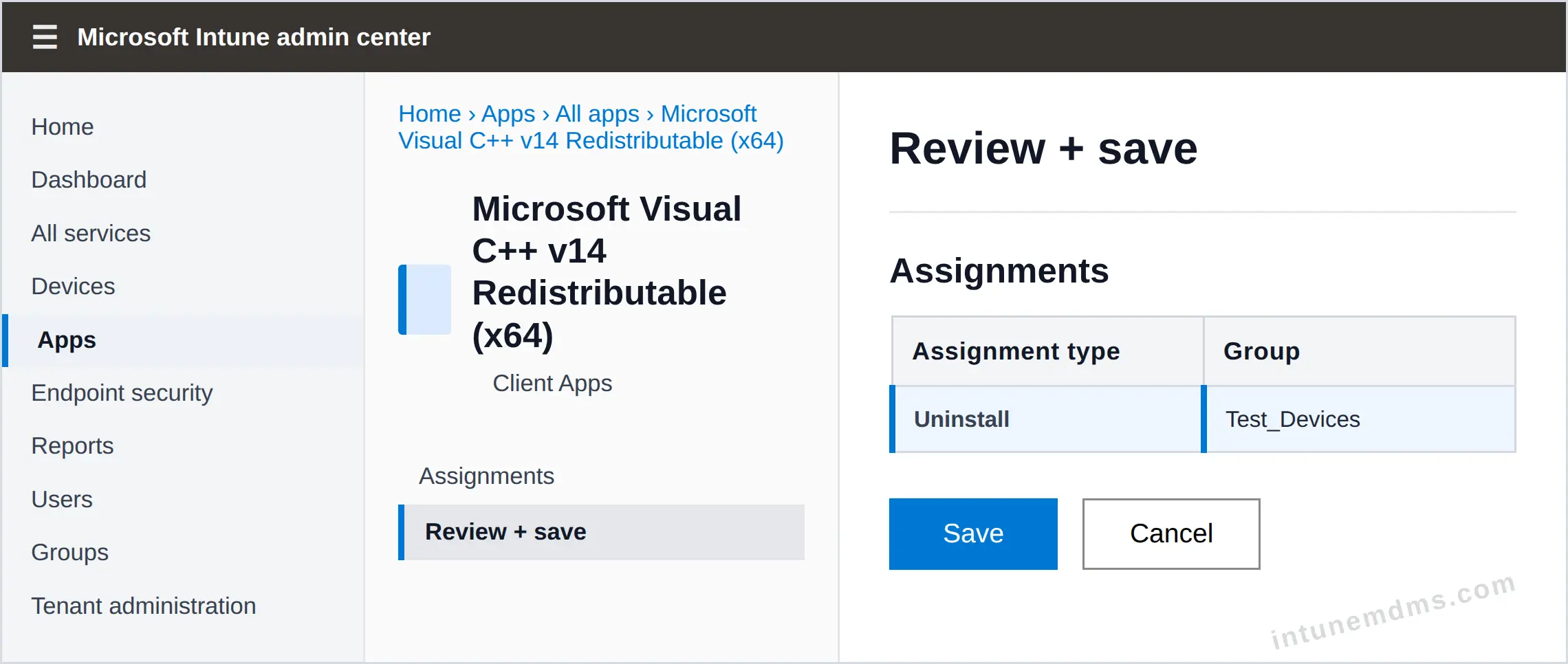Click the Review + save page heading
1568x664 pixels.
point(1043,148)
